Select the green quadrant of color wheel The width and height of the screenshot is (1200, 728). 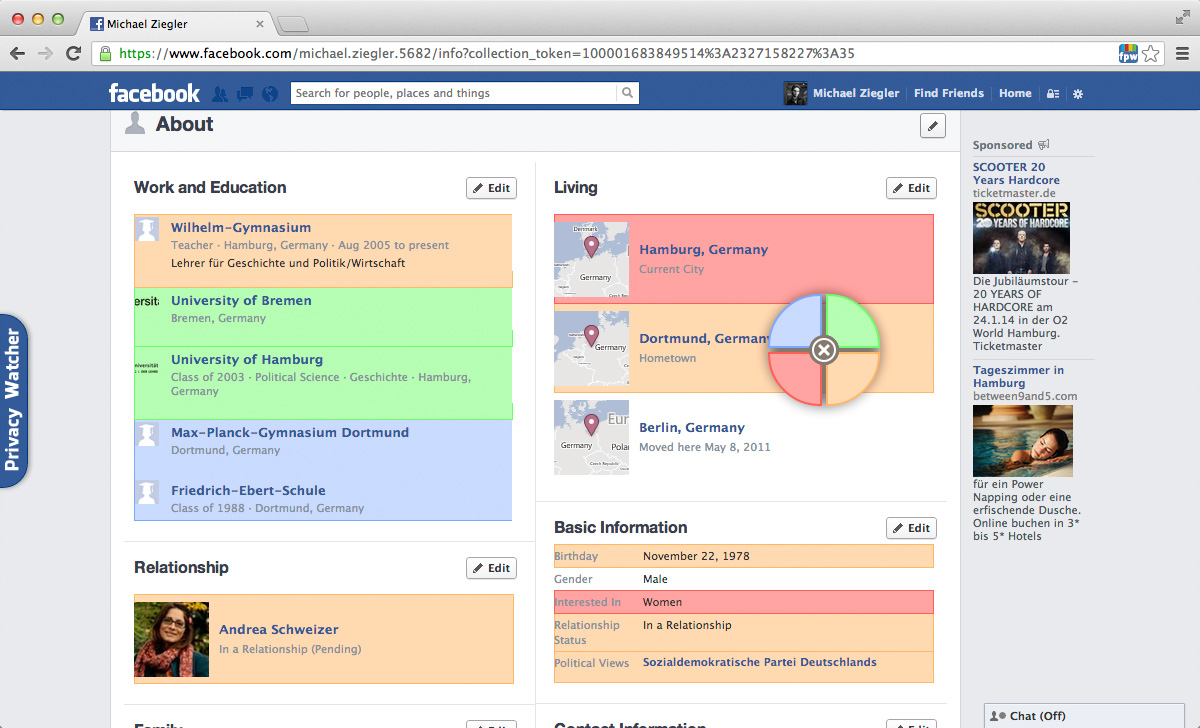click(851, 322)
